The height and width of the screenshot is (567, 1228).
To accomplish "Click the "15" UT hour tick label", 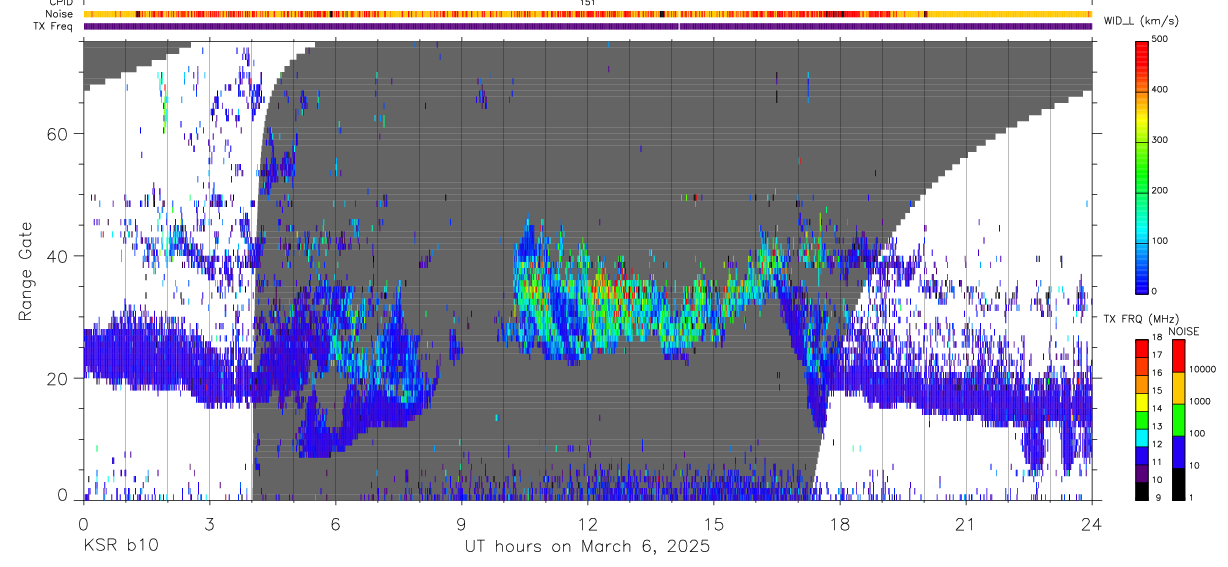I will tap(713, 523).
